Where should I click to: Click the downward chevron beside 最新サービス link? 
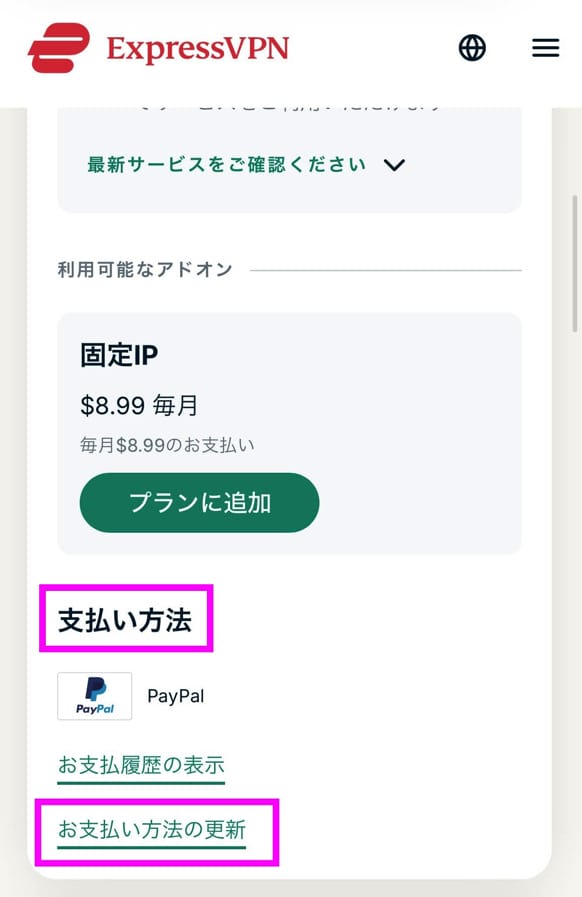pos(394,166)
